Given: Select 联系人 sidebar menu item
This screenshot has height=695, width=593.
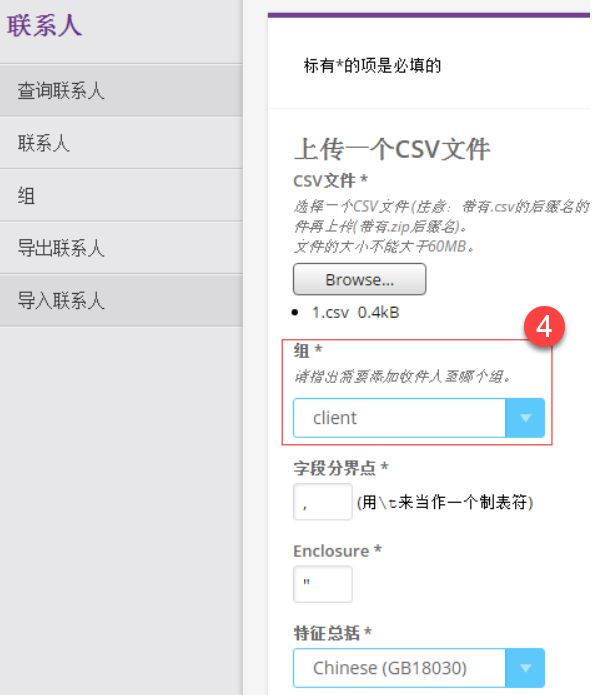Looking at the screenshot, I should (x=121, y=143).
